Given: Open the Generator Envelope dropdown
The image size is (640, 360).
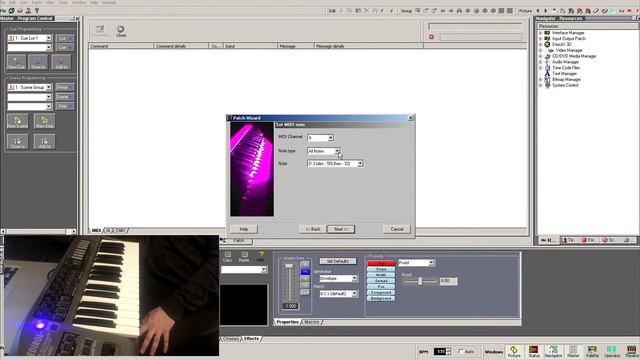Looking at the screenshot, I should pyautogui.click(x=354, y=278).
